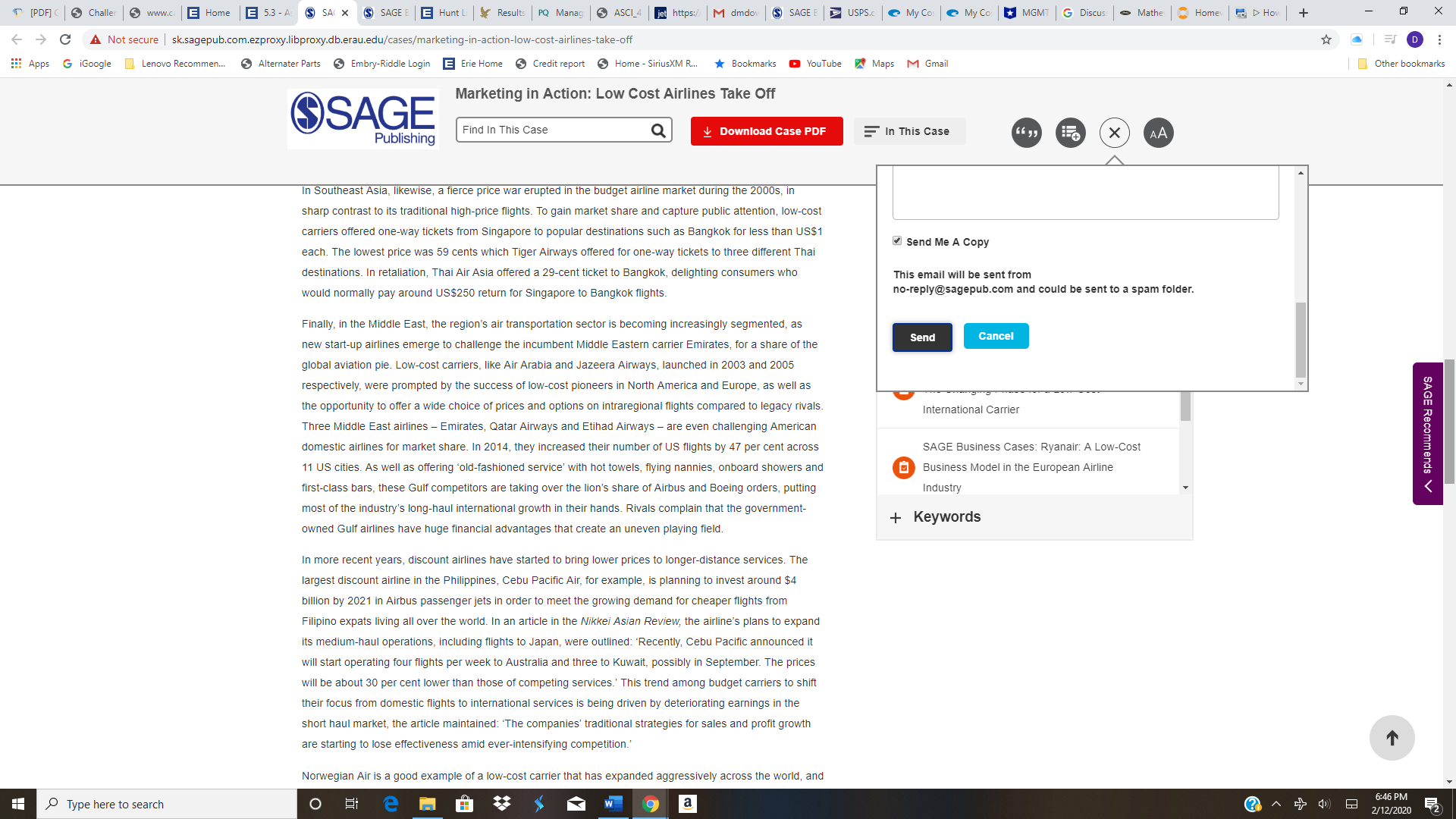
Task: Open Task View on the taskbar
Action: coord(352,804)
